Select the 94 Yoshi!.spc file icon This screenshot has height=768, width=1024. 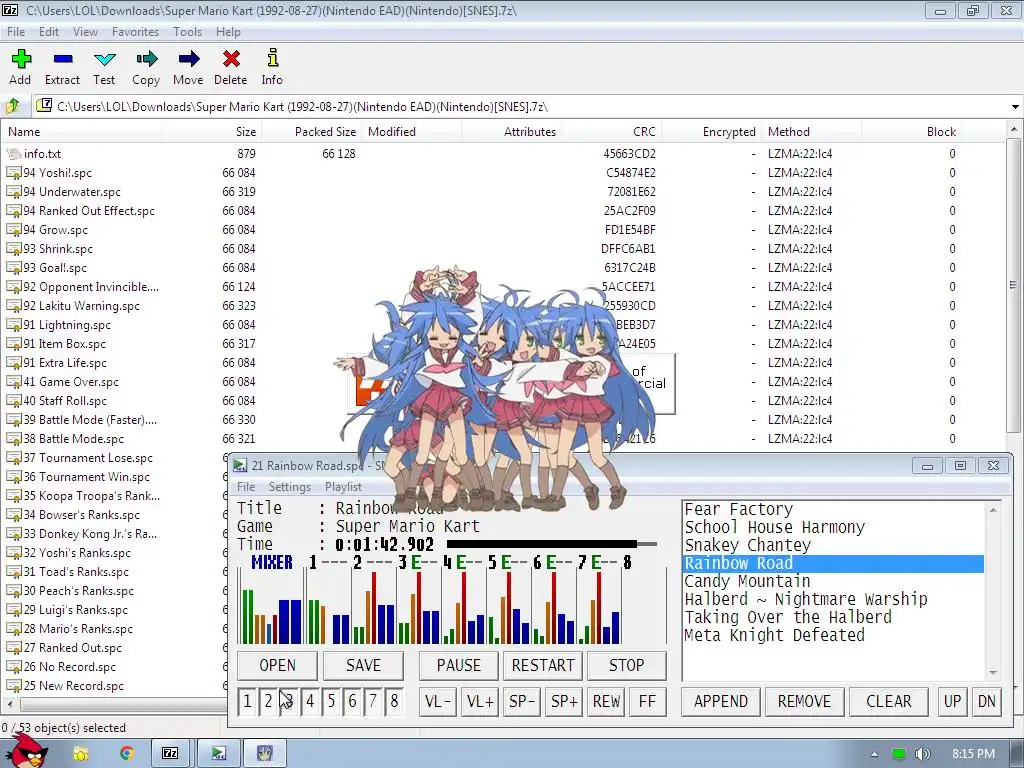click(x=14, y=173)
